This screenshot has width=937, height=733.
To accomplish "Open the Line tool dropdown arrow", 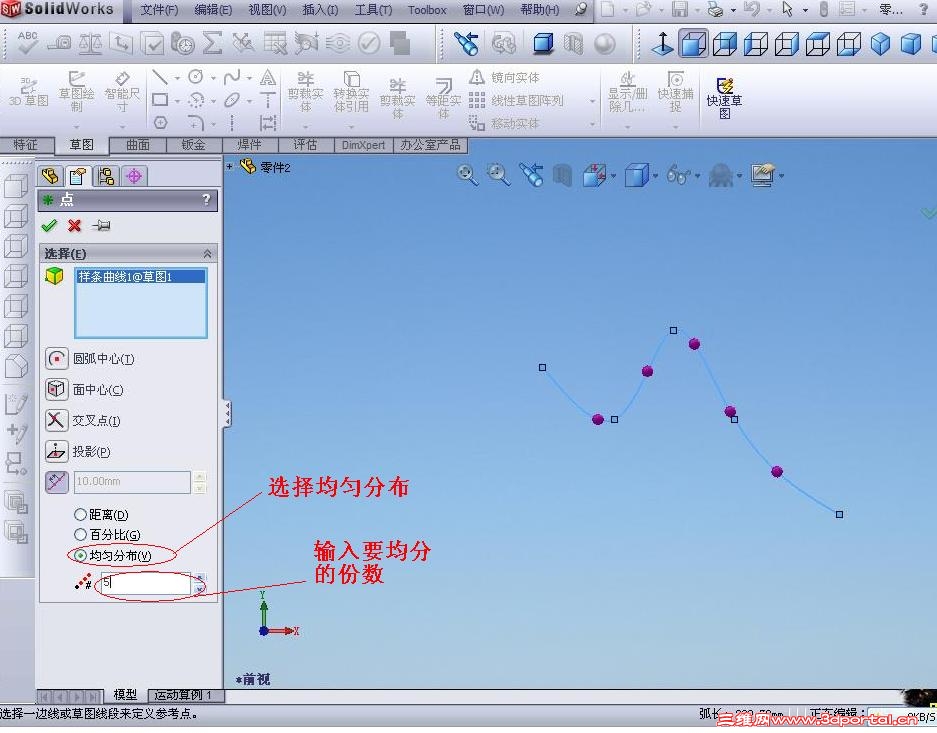I will point(177,78).
